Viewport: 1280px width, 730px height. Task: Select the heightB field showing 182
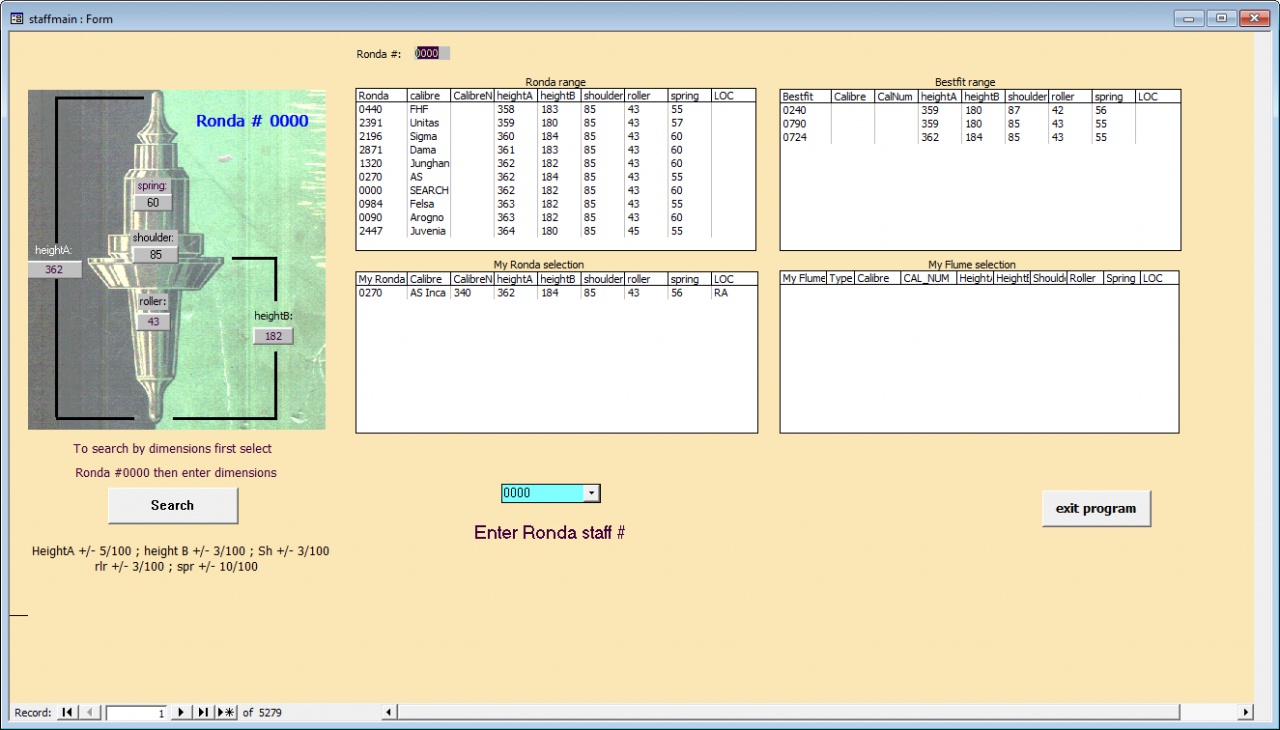tap(273, 337)
